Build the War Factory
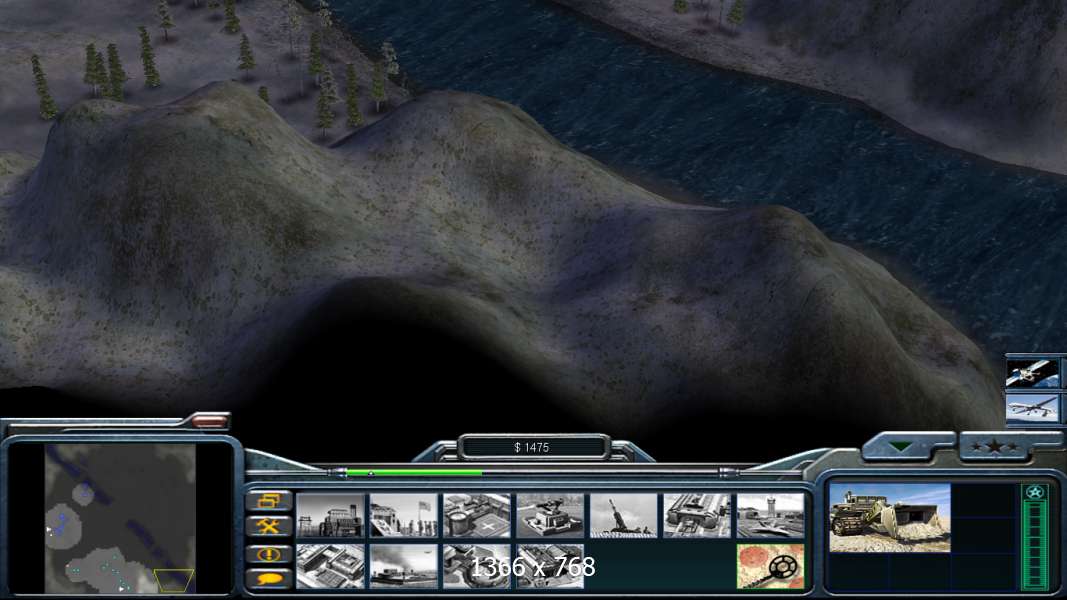Viewport: 1067px width, 600px height. [697, 516]
